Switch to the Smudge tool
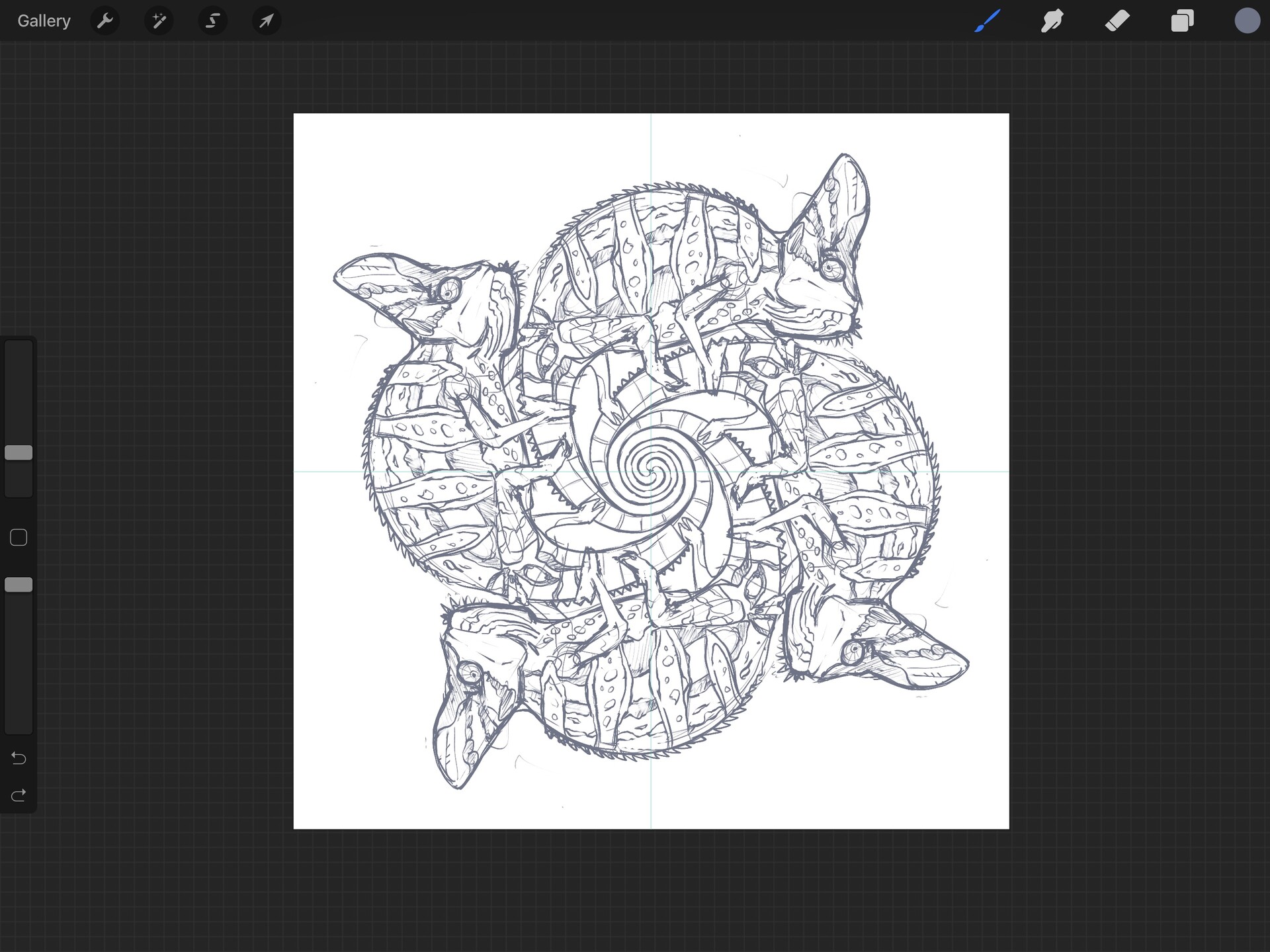This screenshot has height=952, width=1270. pos(1052,21)
